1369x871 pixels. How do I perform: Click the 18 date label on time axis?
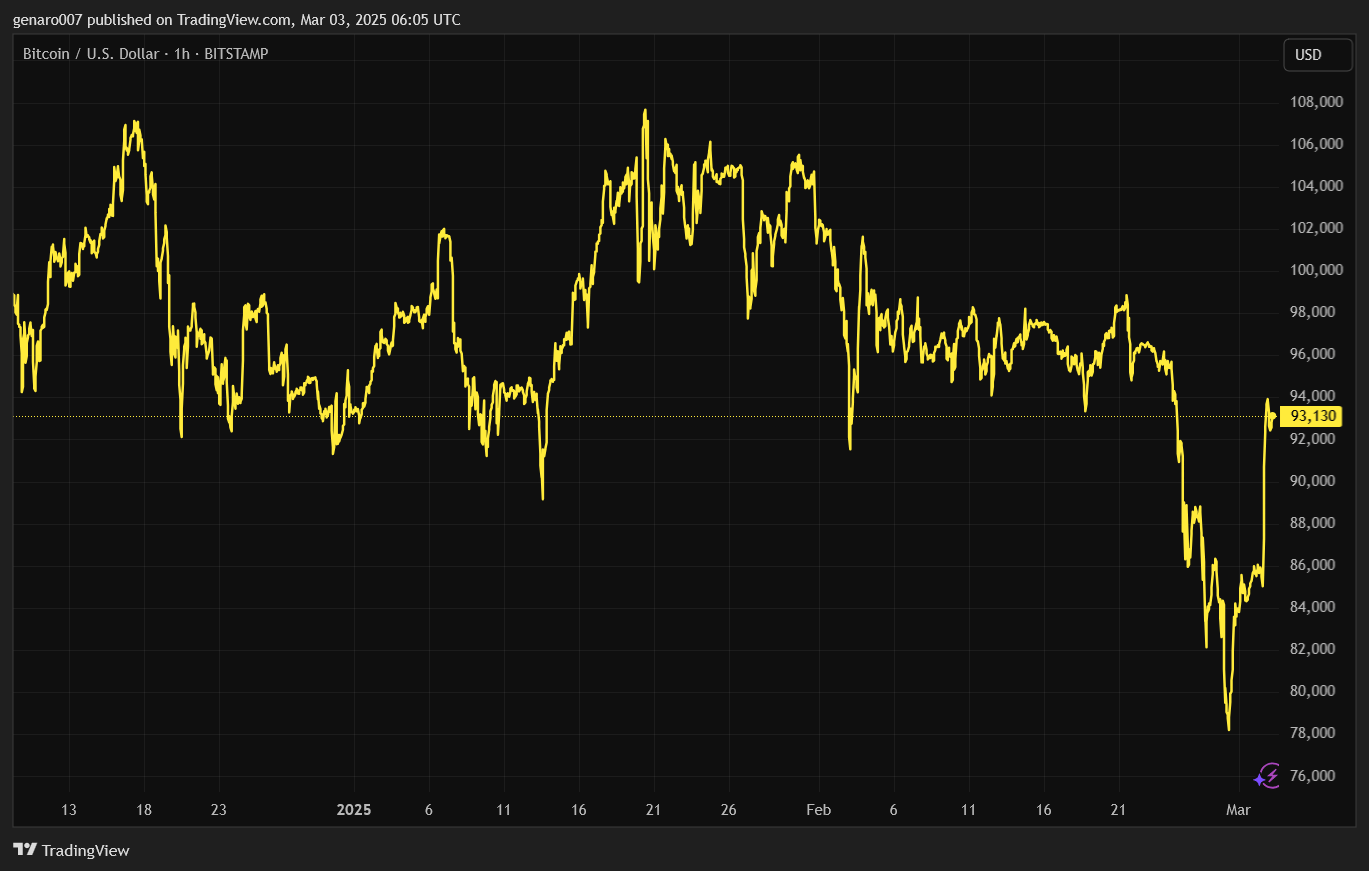tap(144, 810)
